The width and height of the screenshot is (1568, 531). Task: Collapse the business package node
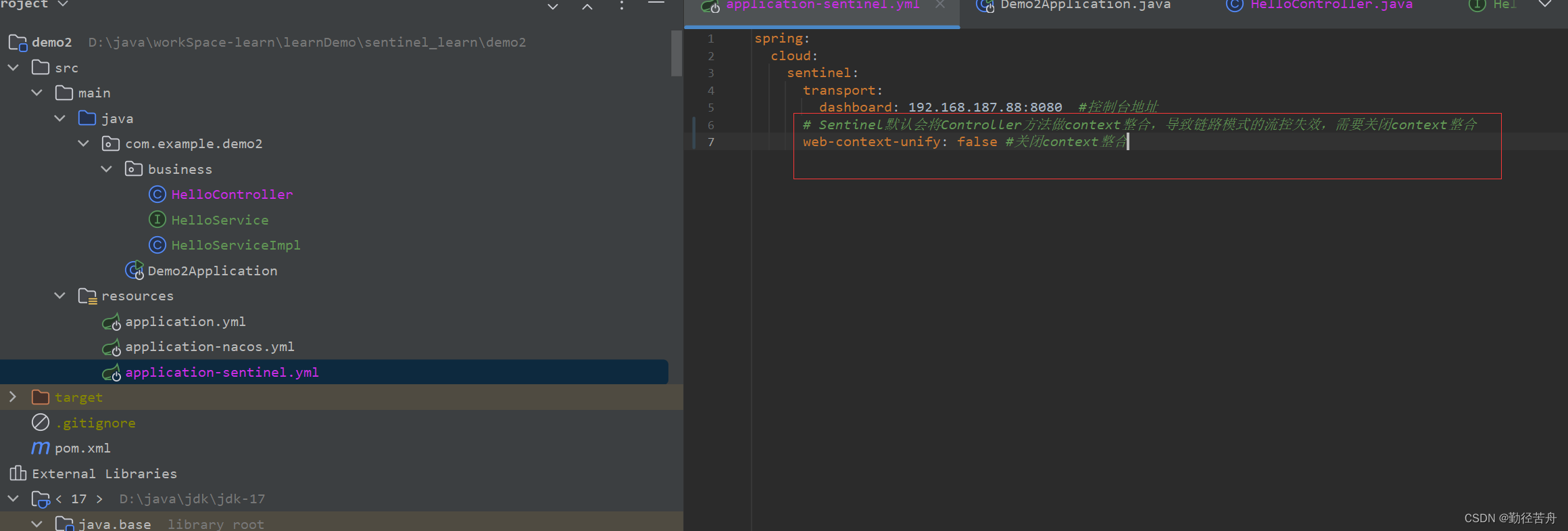tap(106, 169)
